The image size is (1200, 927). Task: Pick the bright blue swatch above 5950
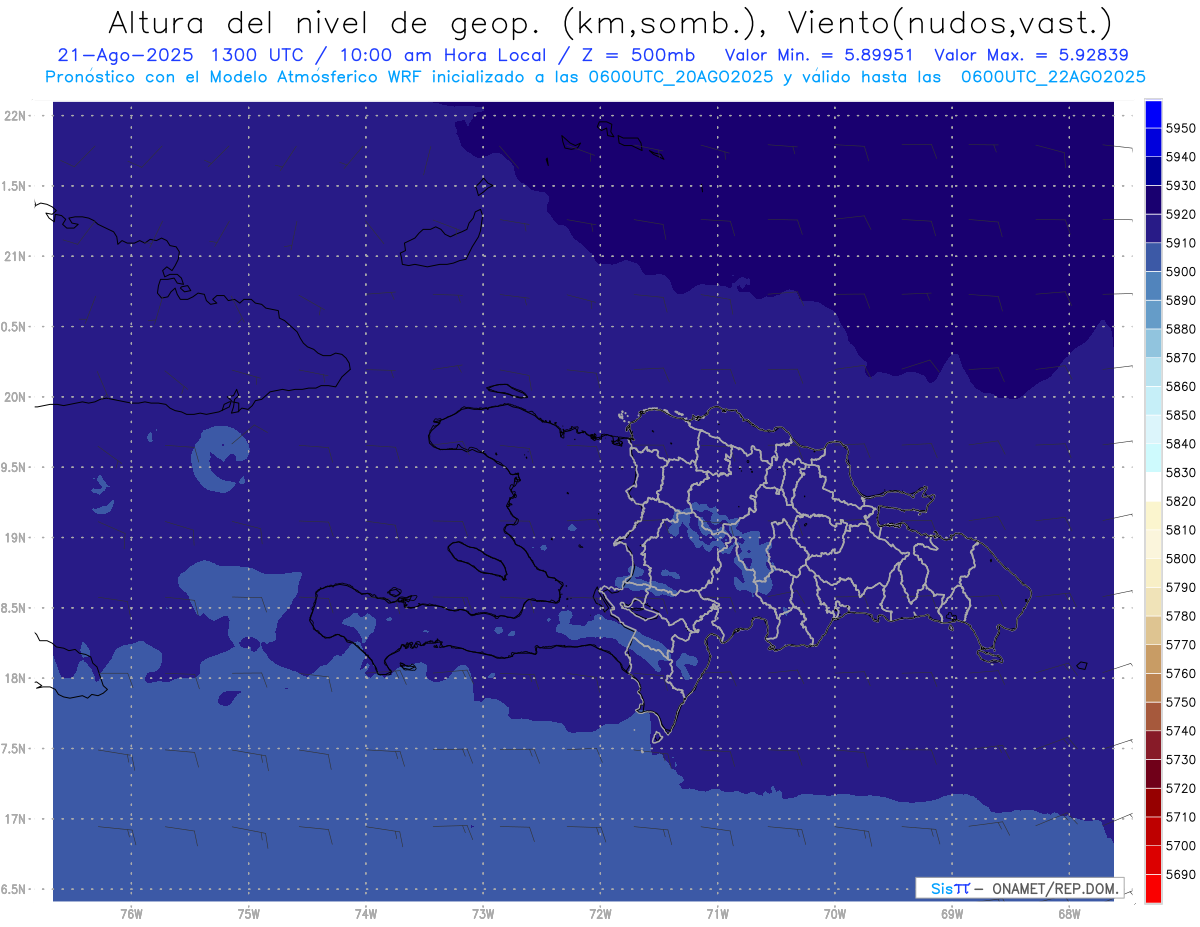(1153, 113)
